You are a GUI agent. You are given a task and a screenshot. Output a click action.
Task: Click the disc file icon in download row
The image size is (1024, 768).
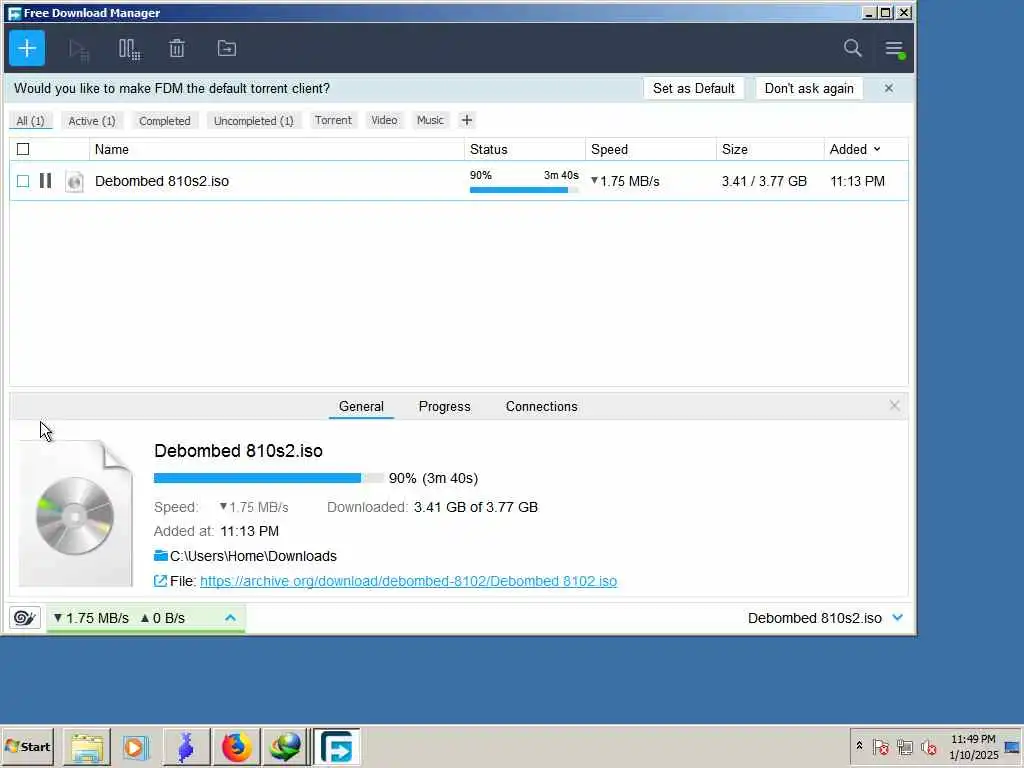tap(74, 182)
